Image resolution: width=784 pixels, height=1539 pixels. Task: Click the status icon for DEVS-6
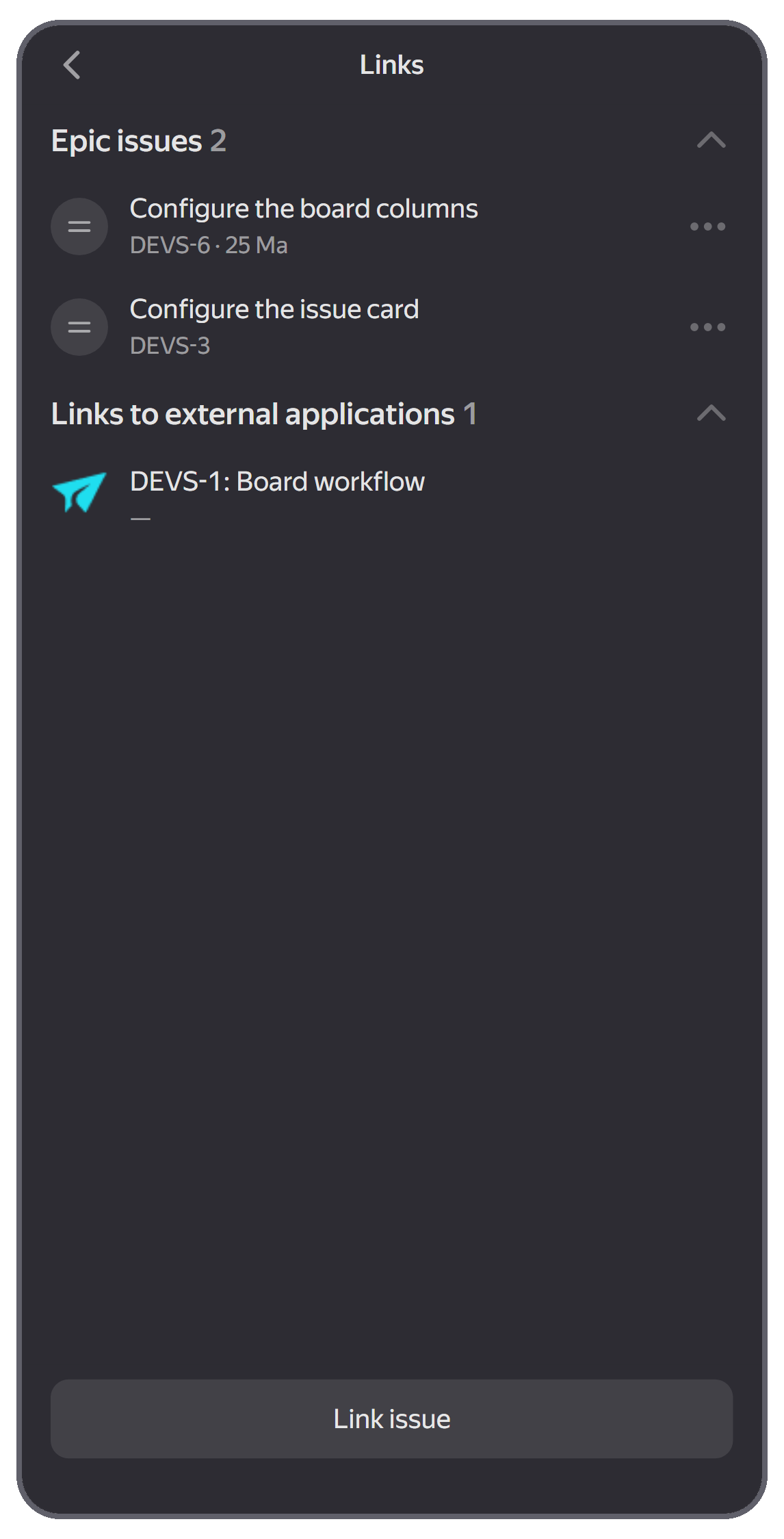[x=79, y=227]
